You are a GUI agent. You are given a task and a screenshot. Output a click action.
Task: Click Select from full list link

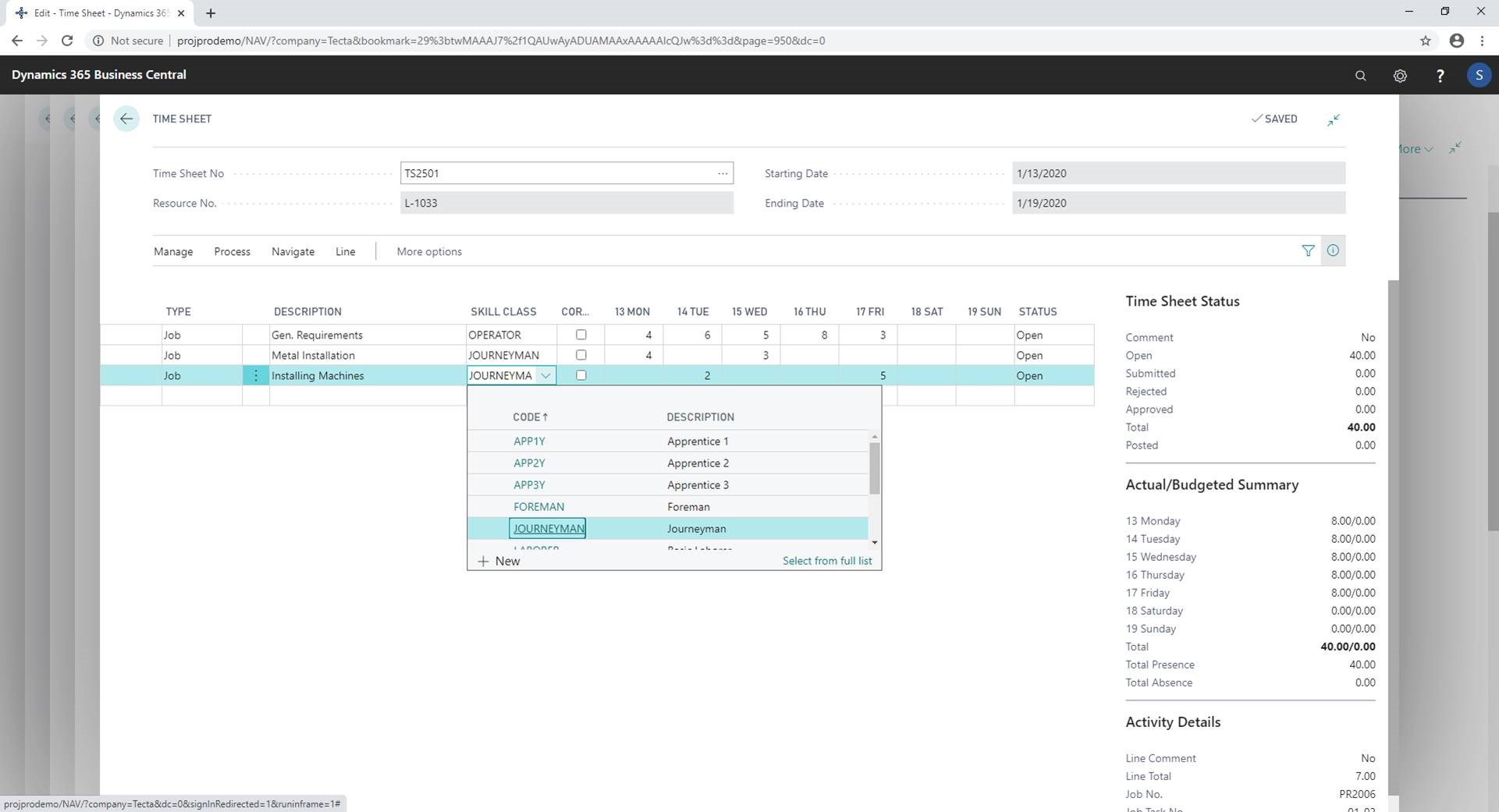pyautogui.click(x=826, y=561)
